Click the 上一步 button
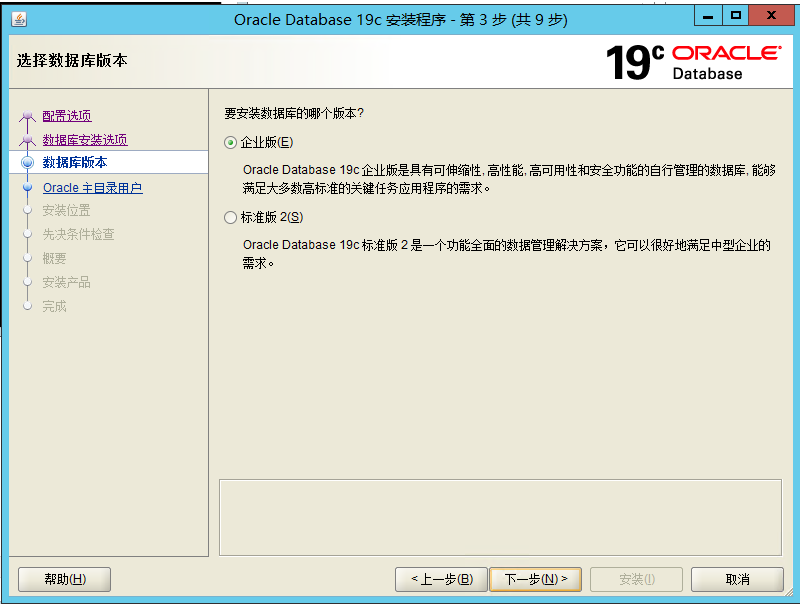Screen dimensions: 800x604 tap(440, 579)
